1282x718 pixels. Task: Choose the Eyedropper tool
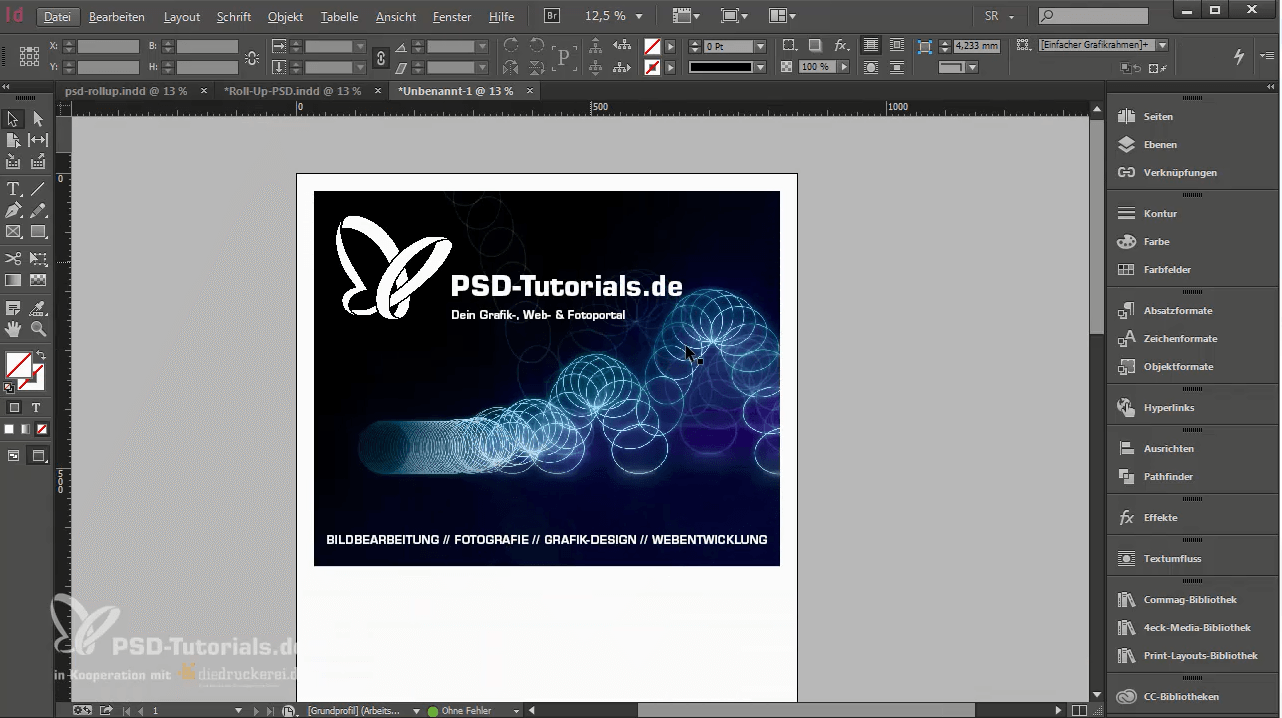(x=38, y=308)
